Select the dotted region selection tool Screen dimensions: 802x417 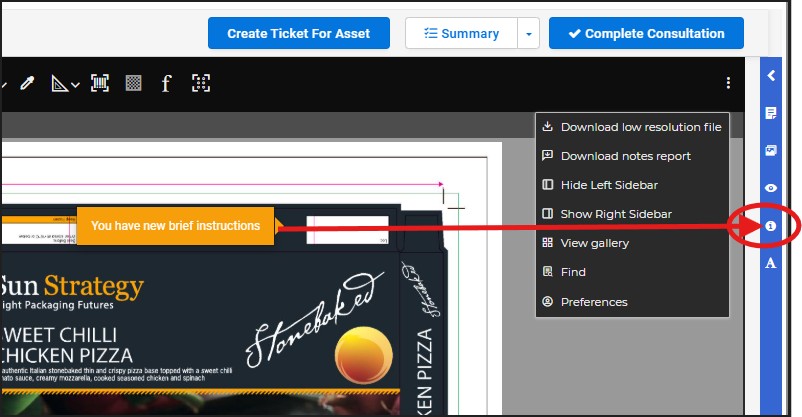[200, 83]
